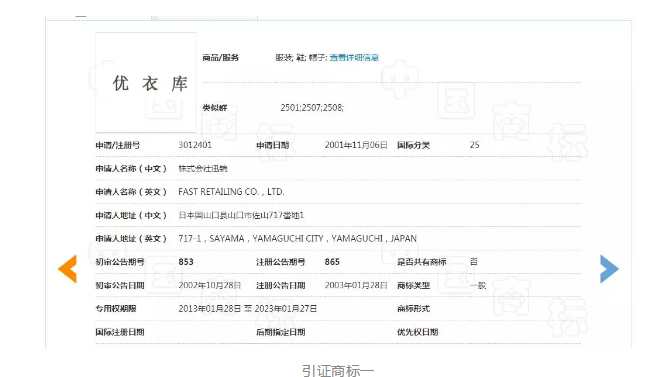This screenshot has height=377, width=665.
Task: Click the 后期指定日期 label
Action: click(280, 332)
